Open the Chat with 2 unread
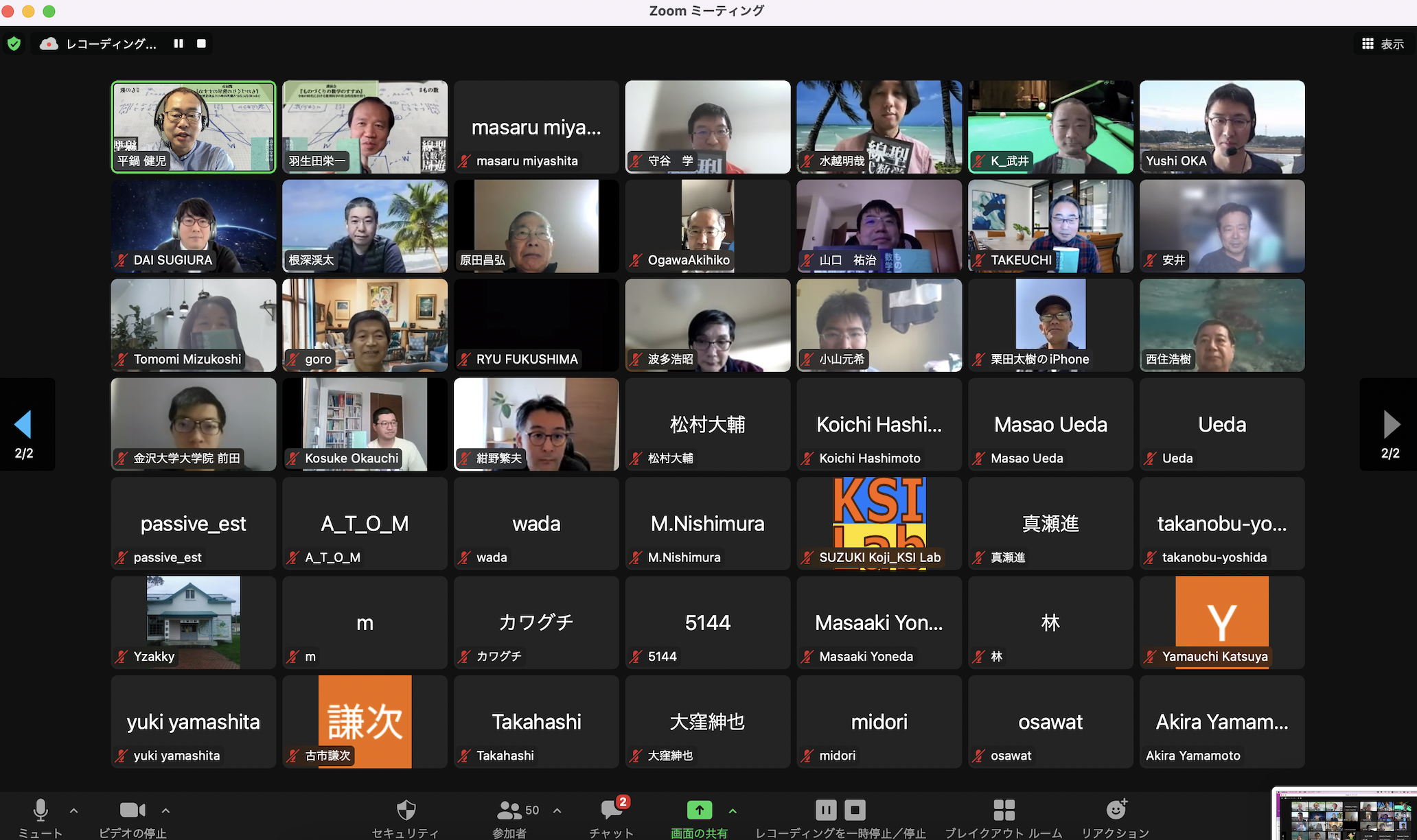Image resolution: width=1417 pixels, height=840 pixels. [x=611, y=810]
